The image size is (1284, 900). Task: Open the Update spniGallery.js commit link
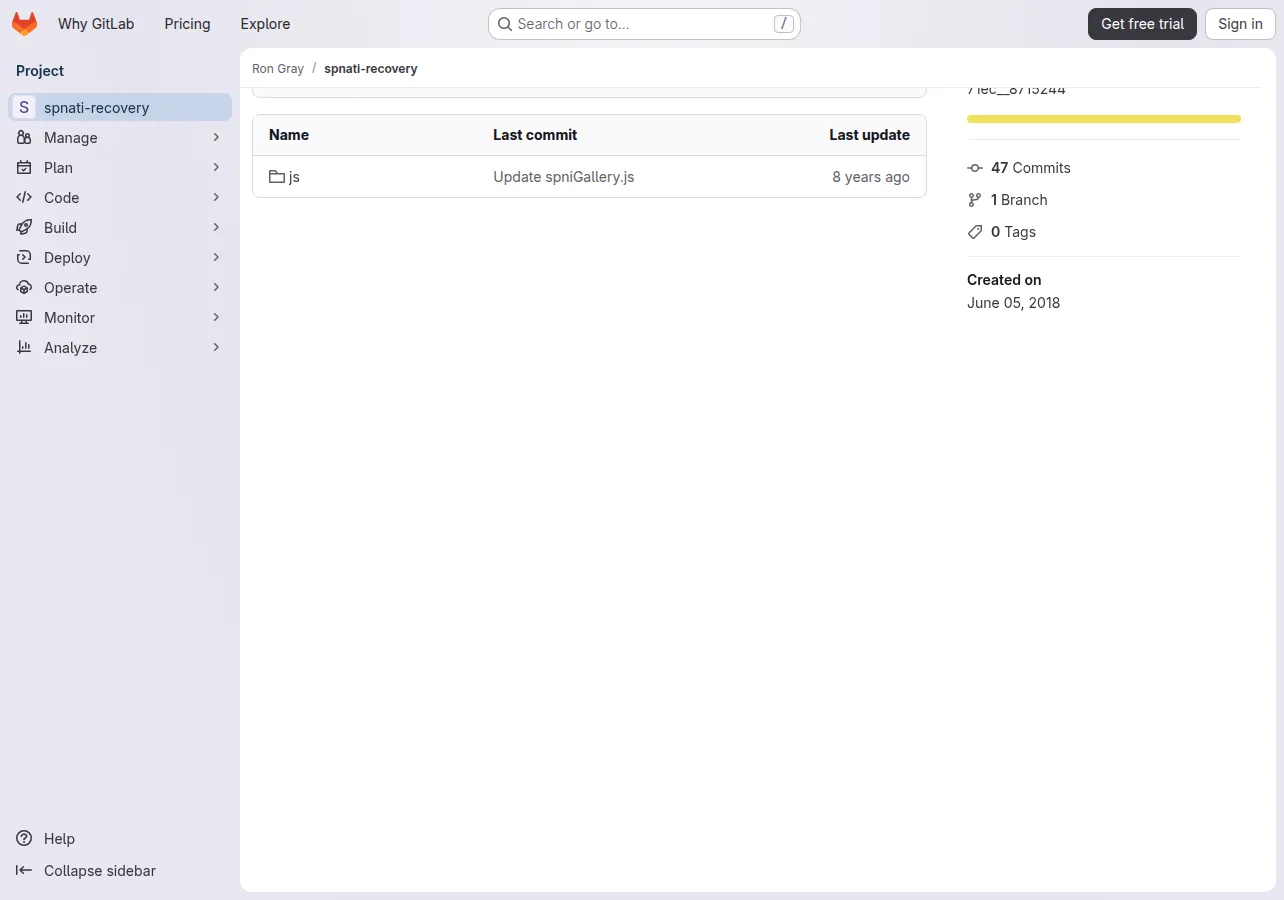563,177
